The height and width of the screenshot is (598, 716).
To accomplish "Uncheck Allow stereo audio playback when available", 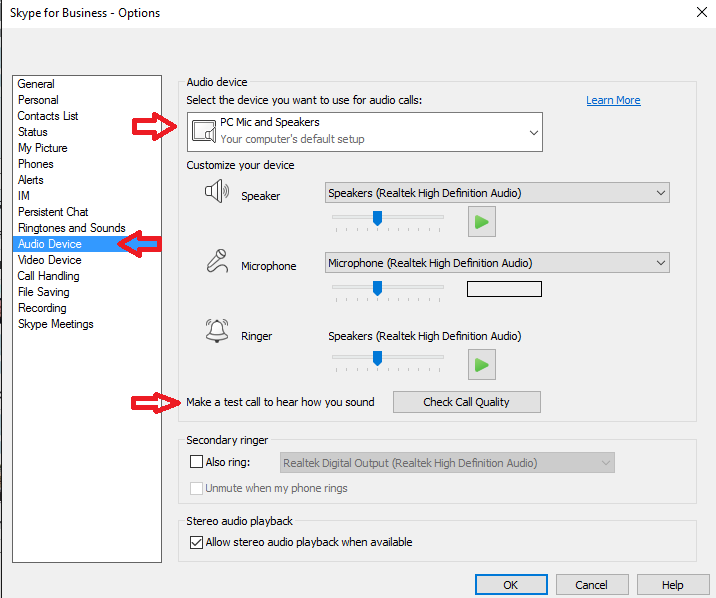I will pos(196,542).
